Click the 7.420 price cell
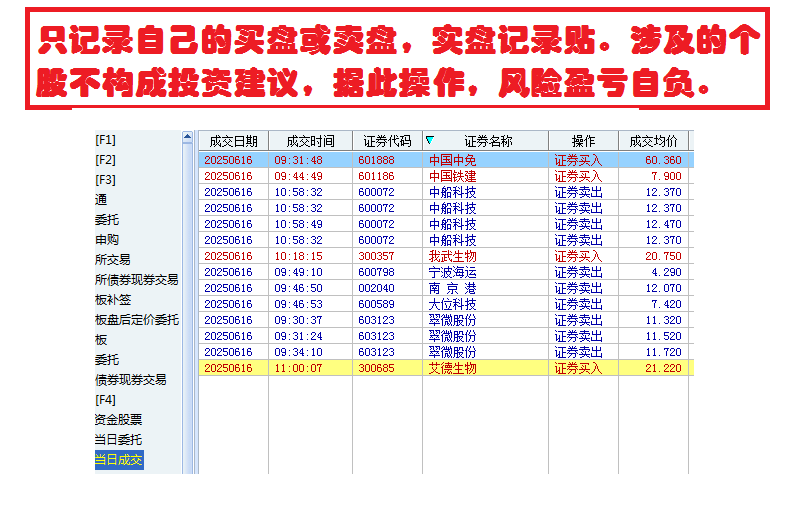The width and height of the screenshot is (797, 515). [666, 305]
